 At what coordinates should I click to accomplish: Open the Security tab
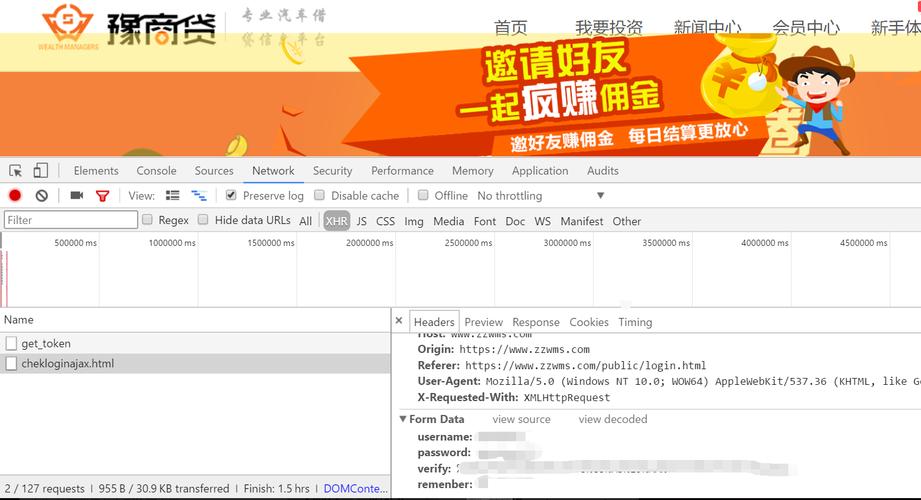332,170
